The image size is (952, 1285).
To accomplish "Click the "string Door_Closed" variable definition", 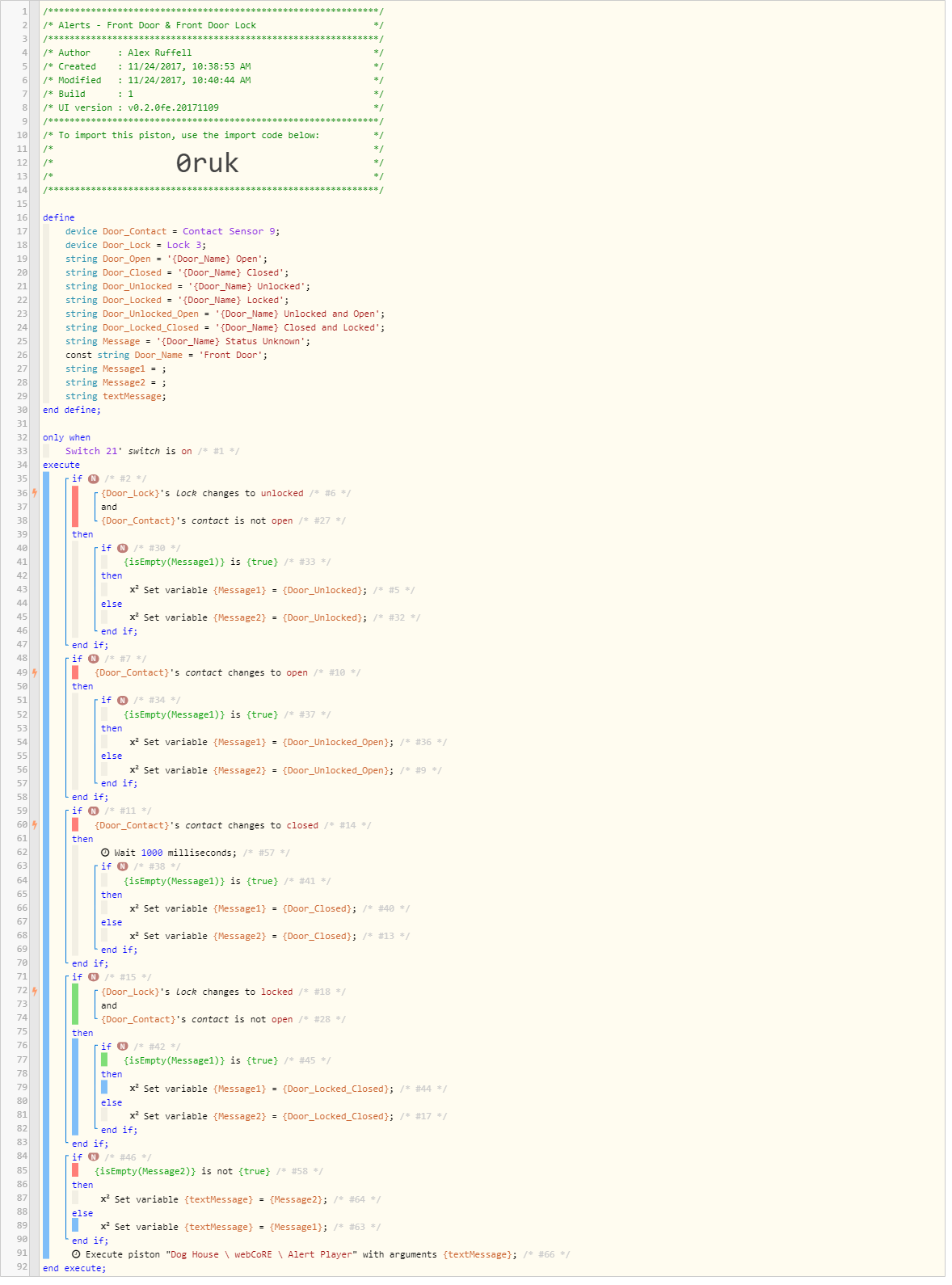I will coord(177,272).
